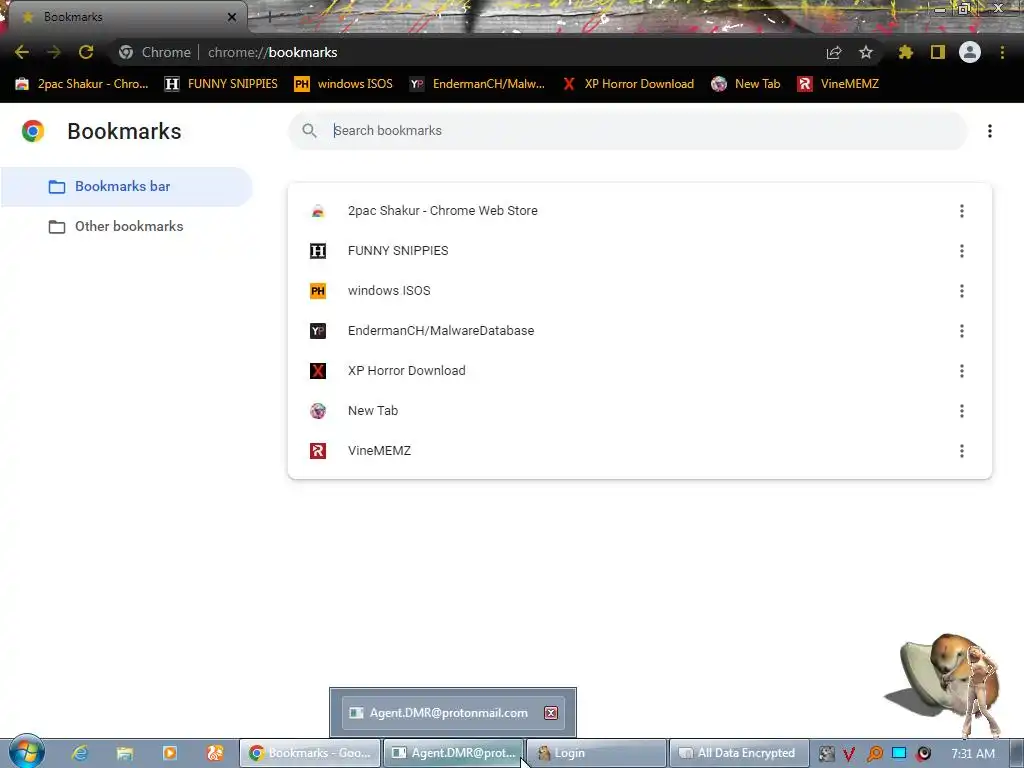Viewport: 1024px width, 768px height.
Task: Open the more actions menu for FUNNY SNIPPIES
Action: tap(962, 251)
